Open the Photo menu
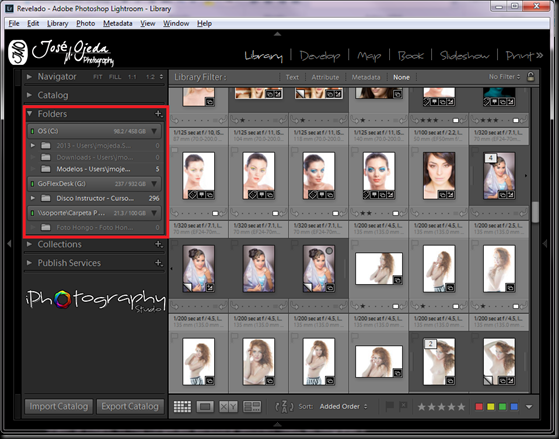 click(86, 24)
